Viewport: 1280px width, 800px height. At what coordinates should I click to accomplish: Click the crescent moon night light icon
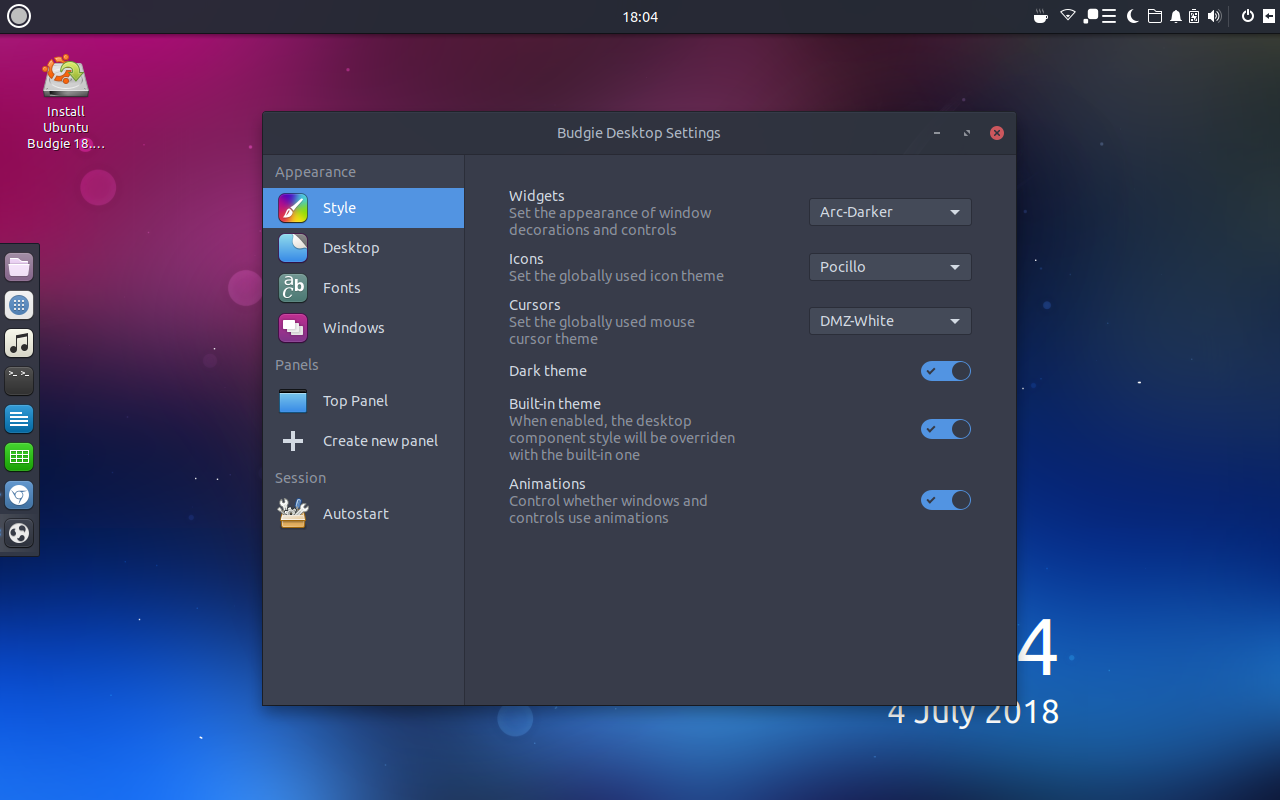1133,16
